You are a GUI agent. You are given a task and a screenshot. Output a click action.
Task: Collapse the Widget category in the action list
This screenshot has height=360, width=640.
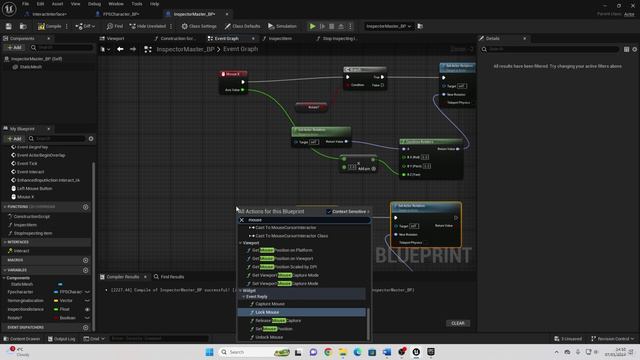240,291
